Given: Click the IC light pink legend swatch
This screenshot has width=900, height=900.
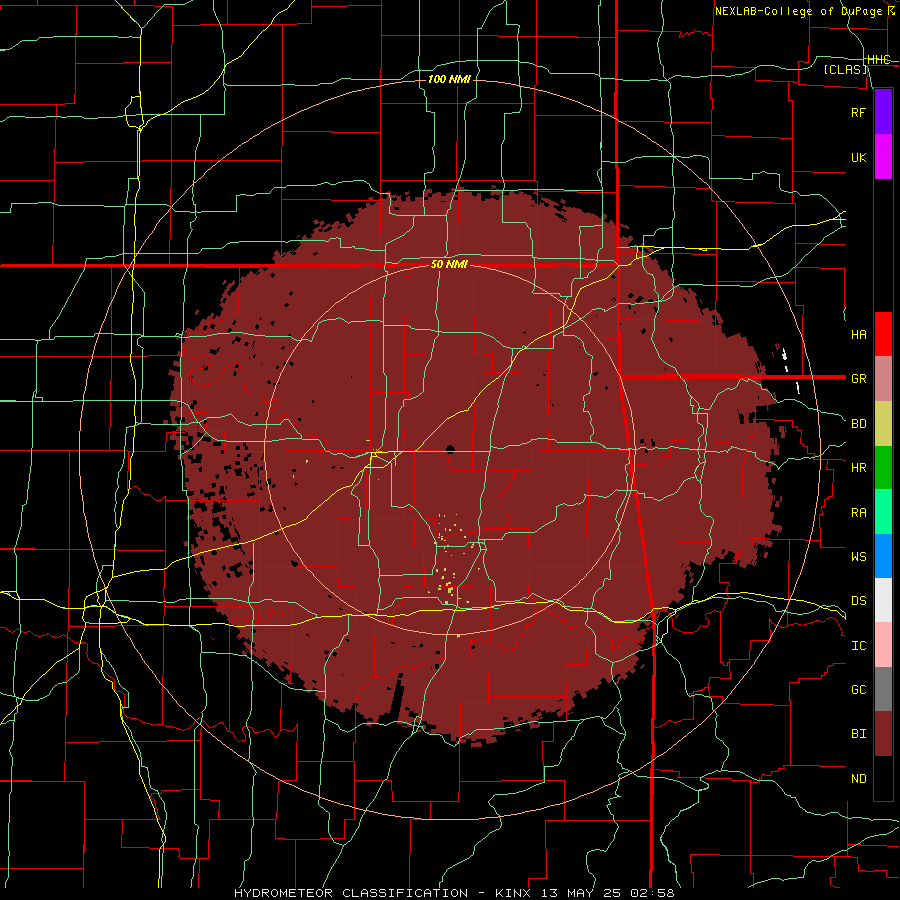Looking at the screenshot, I should (883, 645).
